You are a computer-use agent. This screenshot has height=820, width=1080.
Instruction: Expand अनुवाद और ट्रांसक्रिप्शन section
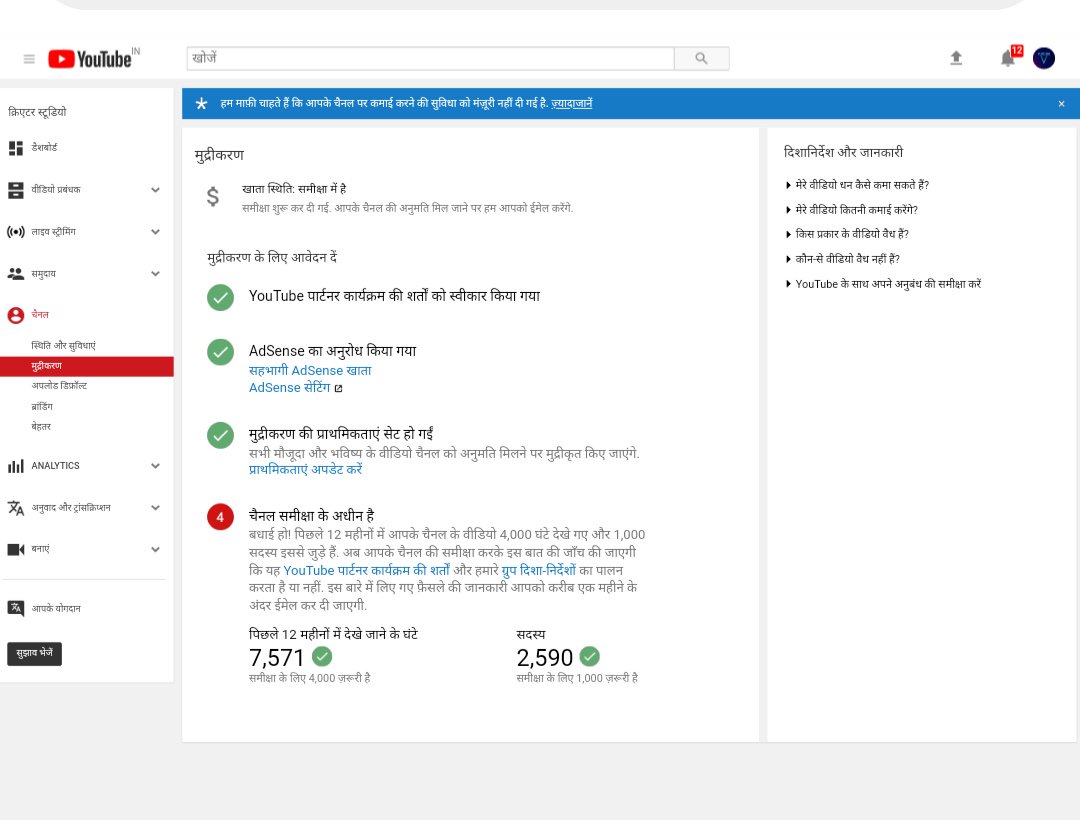[x=155, y=508]
